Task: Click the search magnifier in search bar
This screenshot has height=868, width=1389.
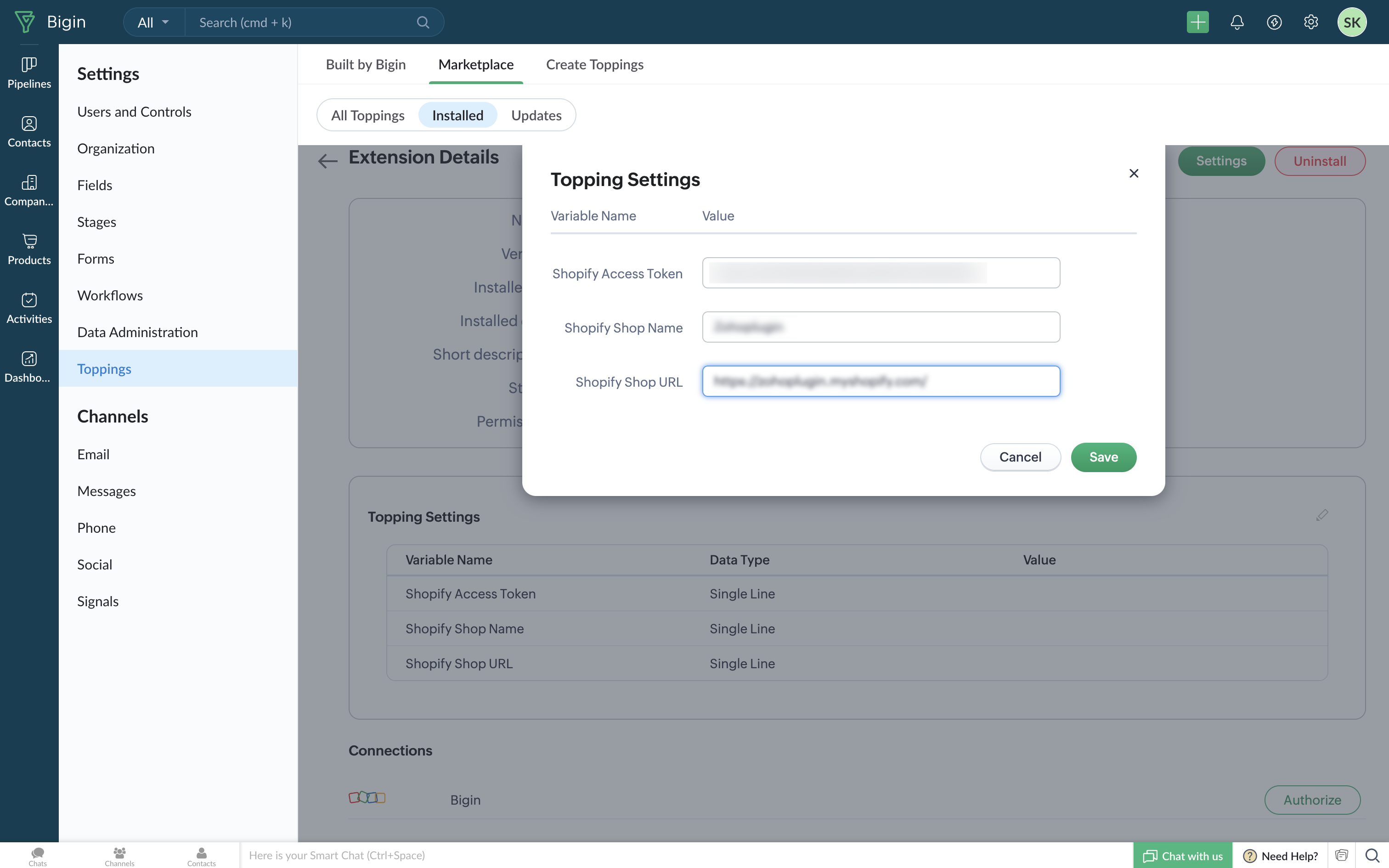Action: pos(423,23)
